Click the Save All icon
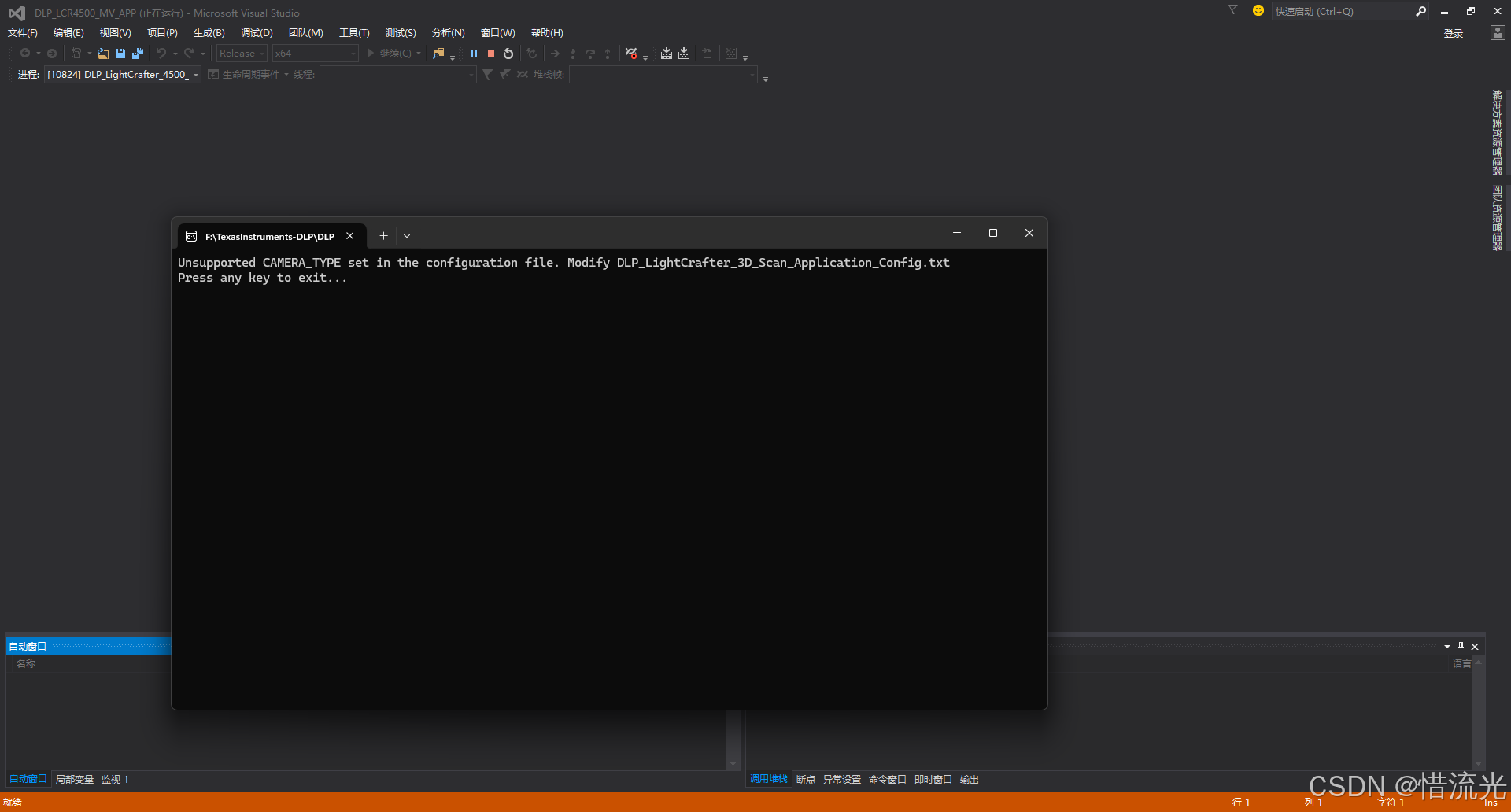Viewport: 1511px width, 812px height. click(x=138, y=54)
